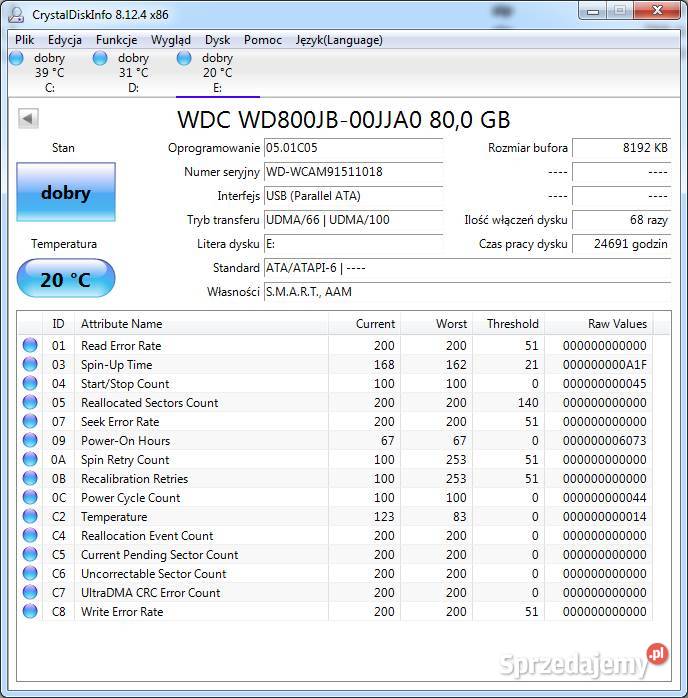Click the Własności field S.M.A.R.T., AAM
688x698 pixels.
point(467,292)
